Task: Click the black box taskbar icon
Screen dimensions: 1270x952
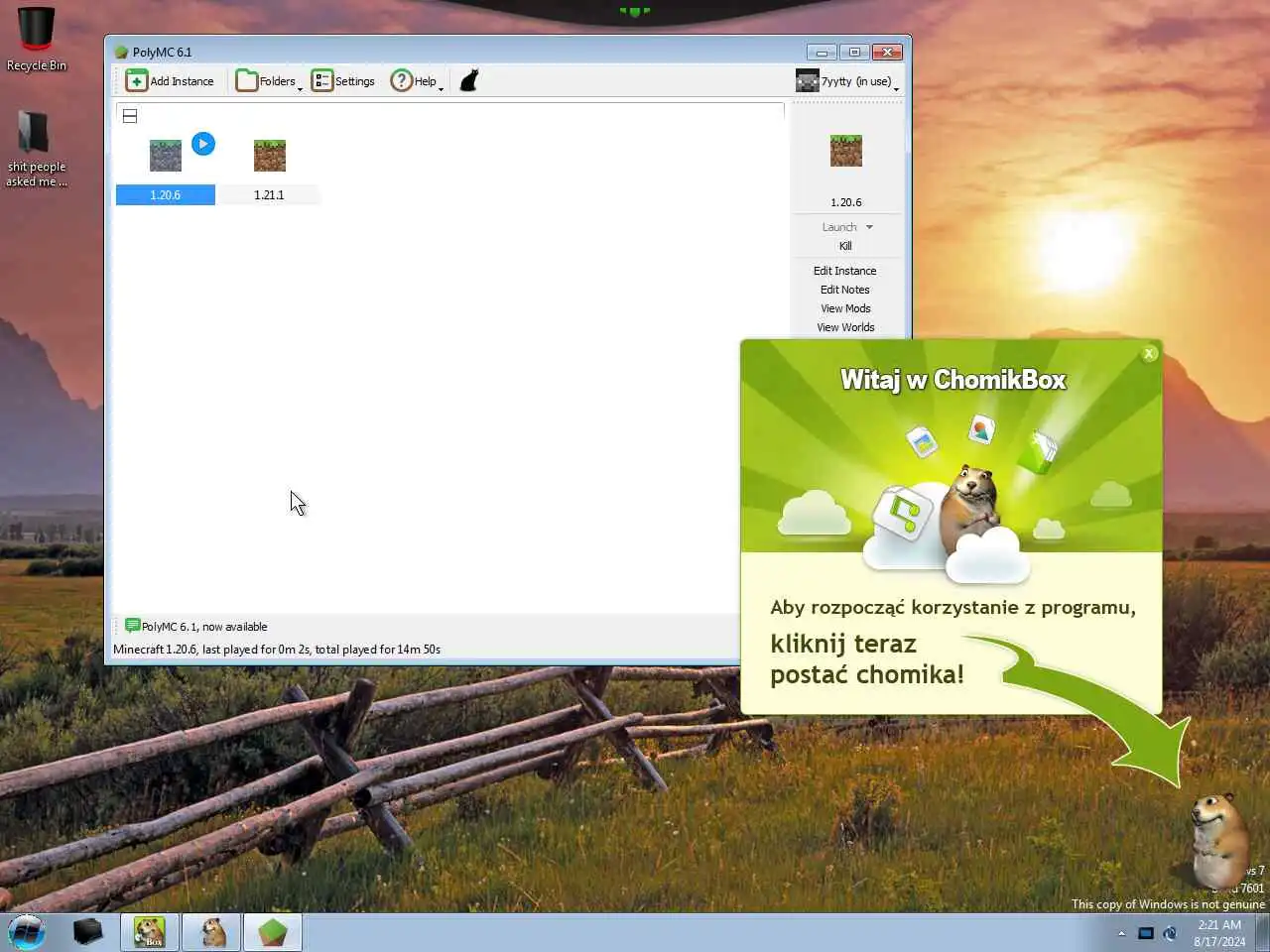Action: (87, 932)
